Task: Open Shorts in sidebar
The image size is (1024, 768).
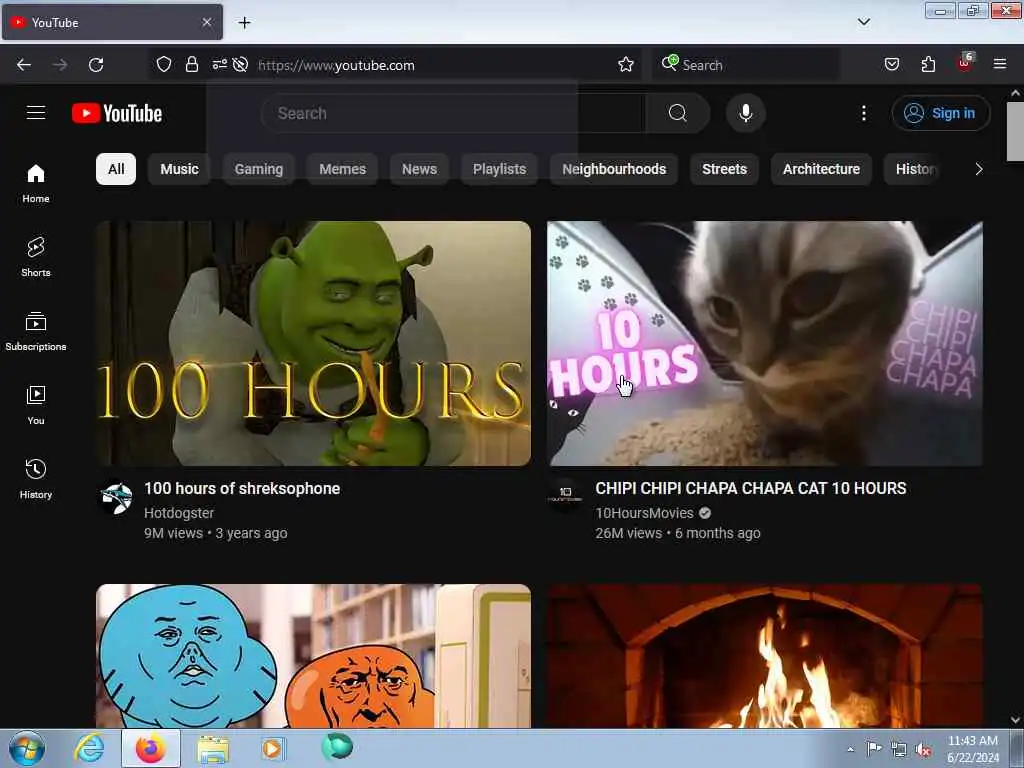Action: click(36, 257)
